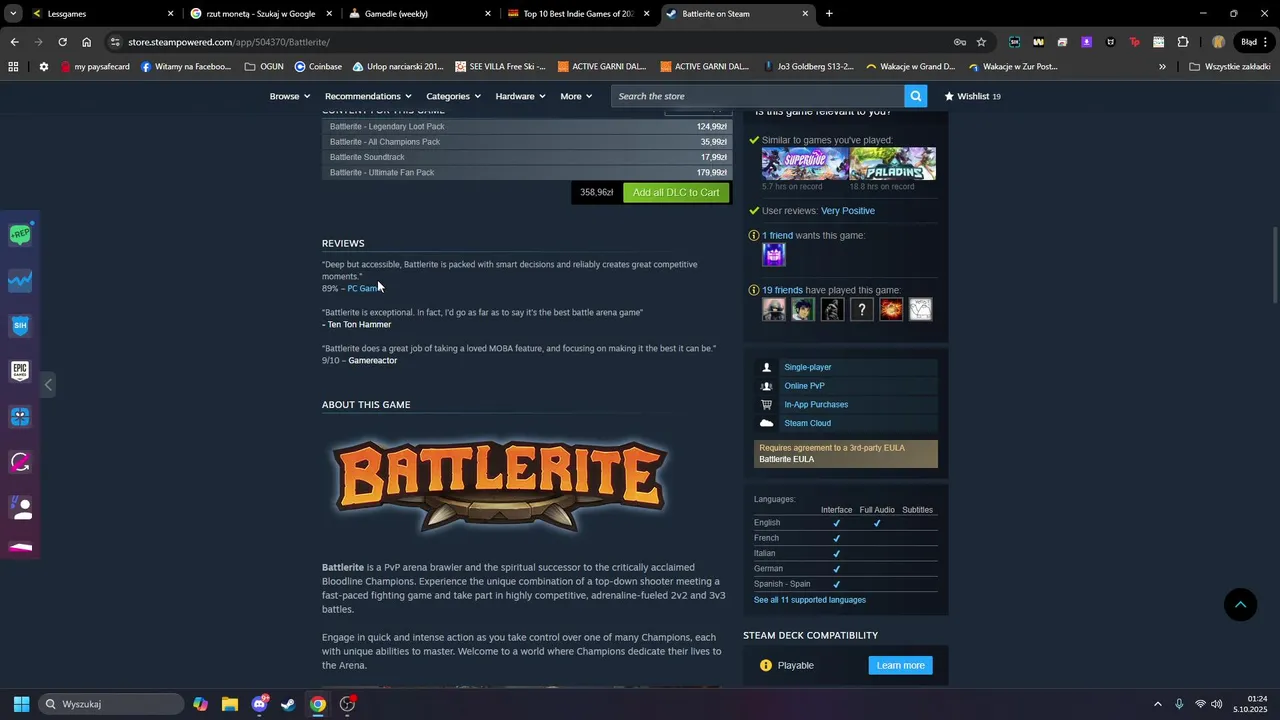Open the price chart sidebar icon
1280x720 pixels.
(x=20, y=281)
